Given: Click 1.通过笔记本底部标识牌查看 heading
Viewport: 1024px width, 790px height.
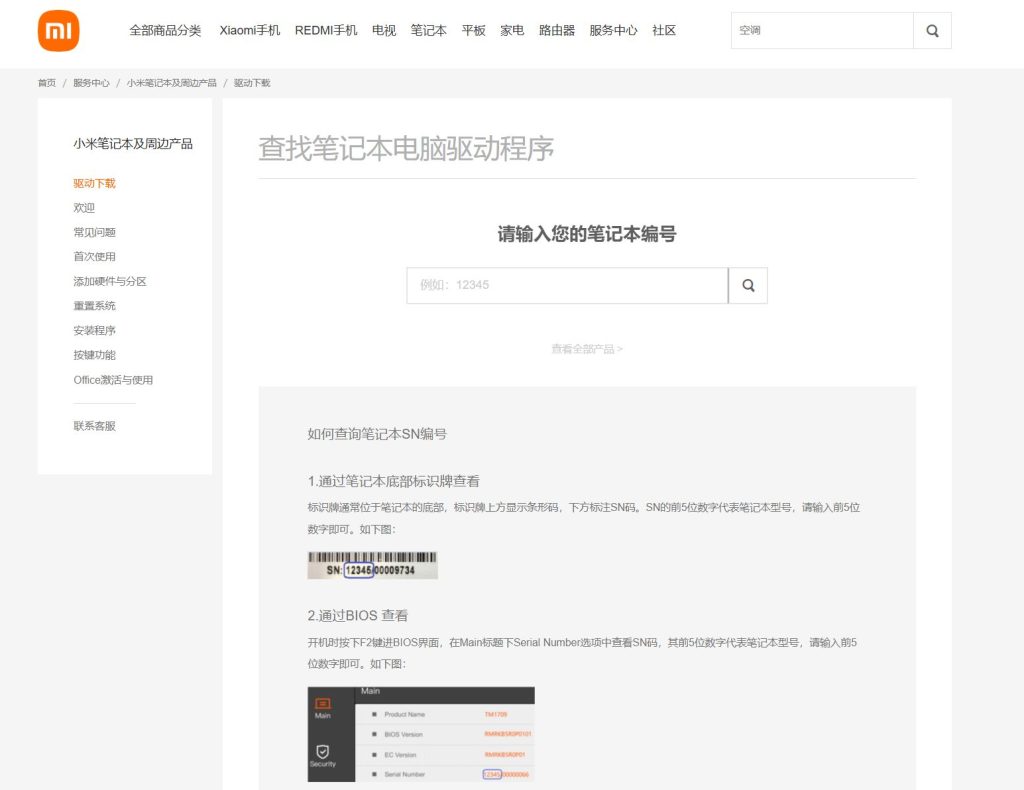Looking at the screenshot, I should [x=394, y=481].
